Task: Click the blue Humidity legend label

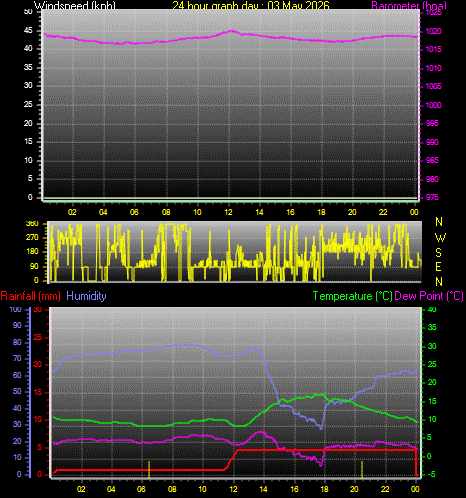Action: (86, 296)
